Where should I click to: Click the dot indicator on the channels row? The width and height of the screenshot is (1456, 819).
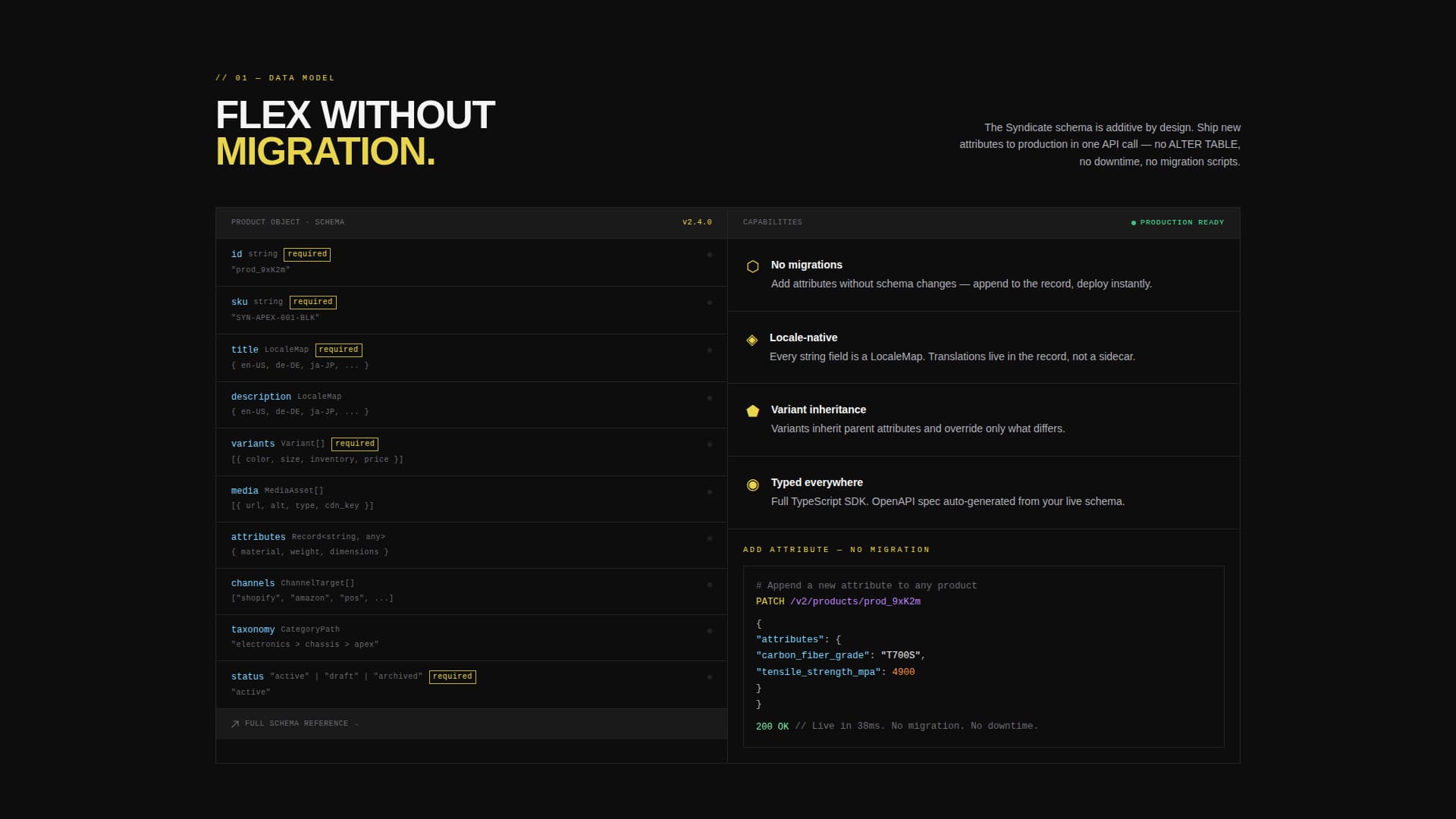(x=710, y=585)
